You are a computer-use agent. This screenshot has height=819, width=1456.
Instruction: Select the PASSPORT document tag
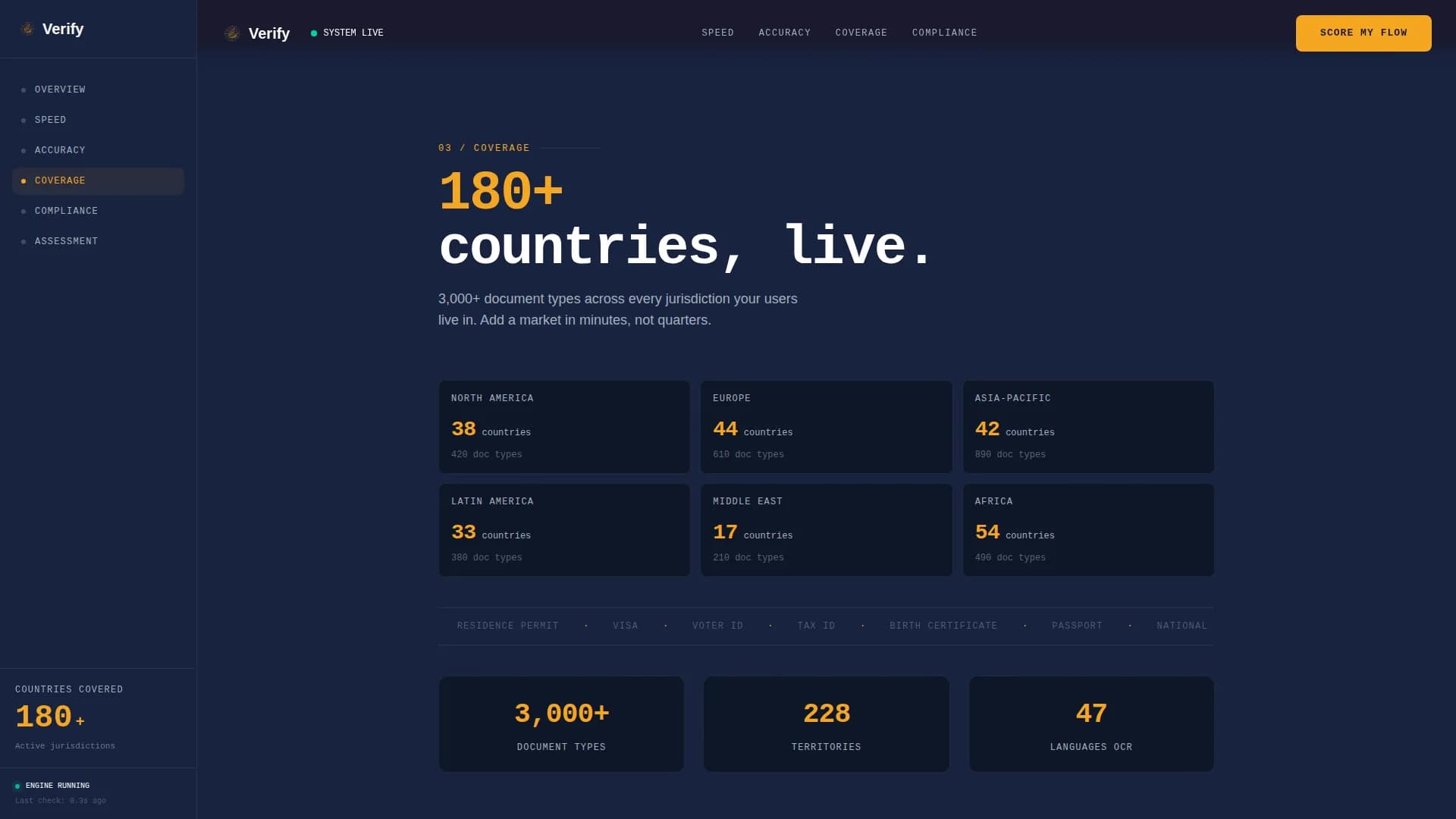[x=1078, y=626]
